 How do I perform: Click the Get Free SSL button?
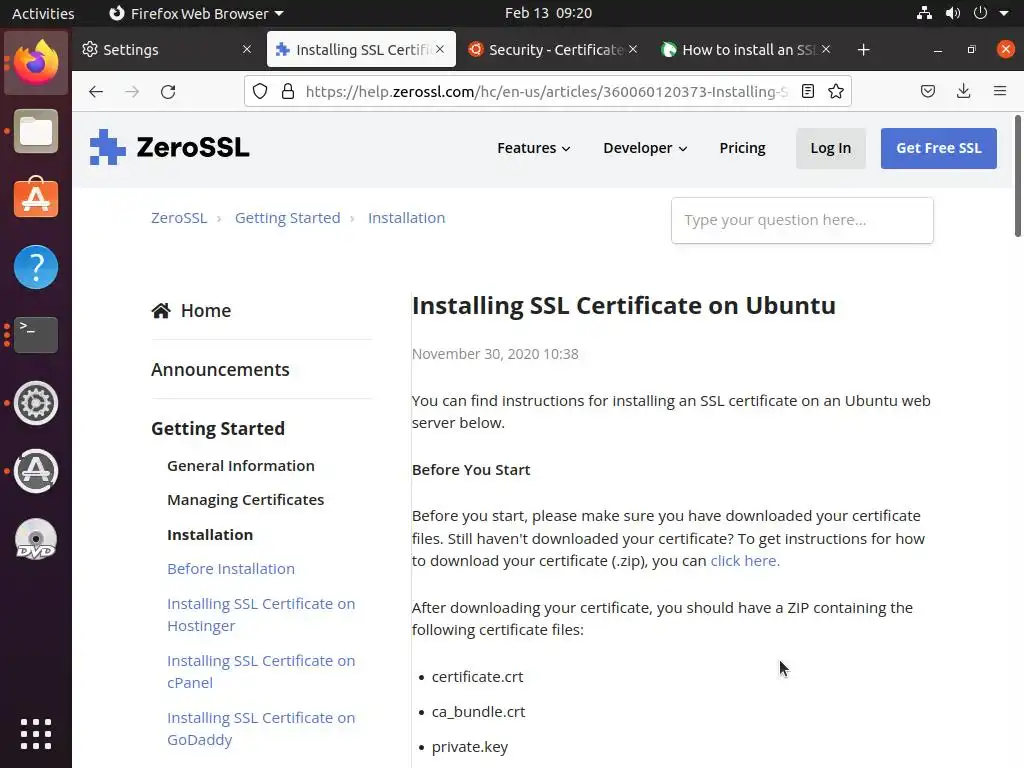coord(938,148)
